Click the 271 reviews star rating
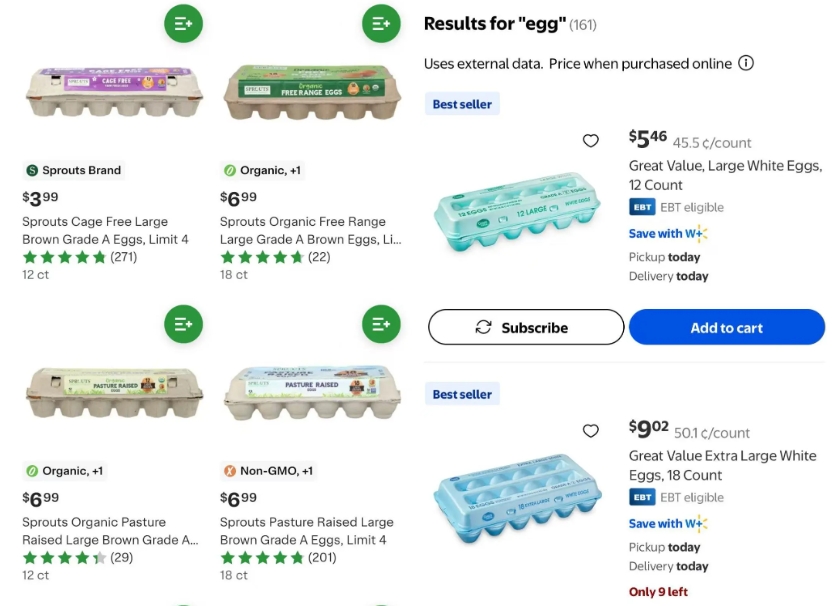The image size is (834, 606). pyautogui.click(x=80, y=257)
